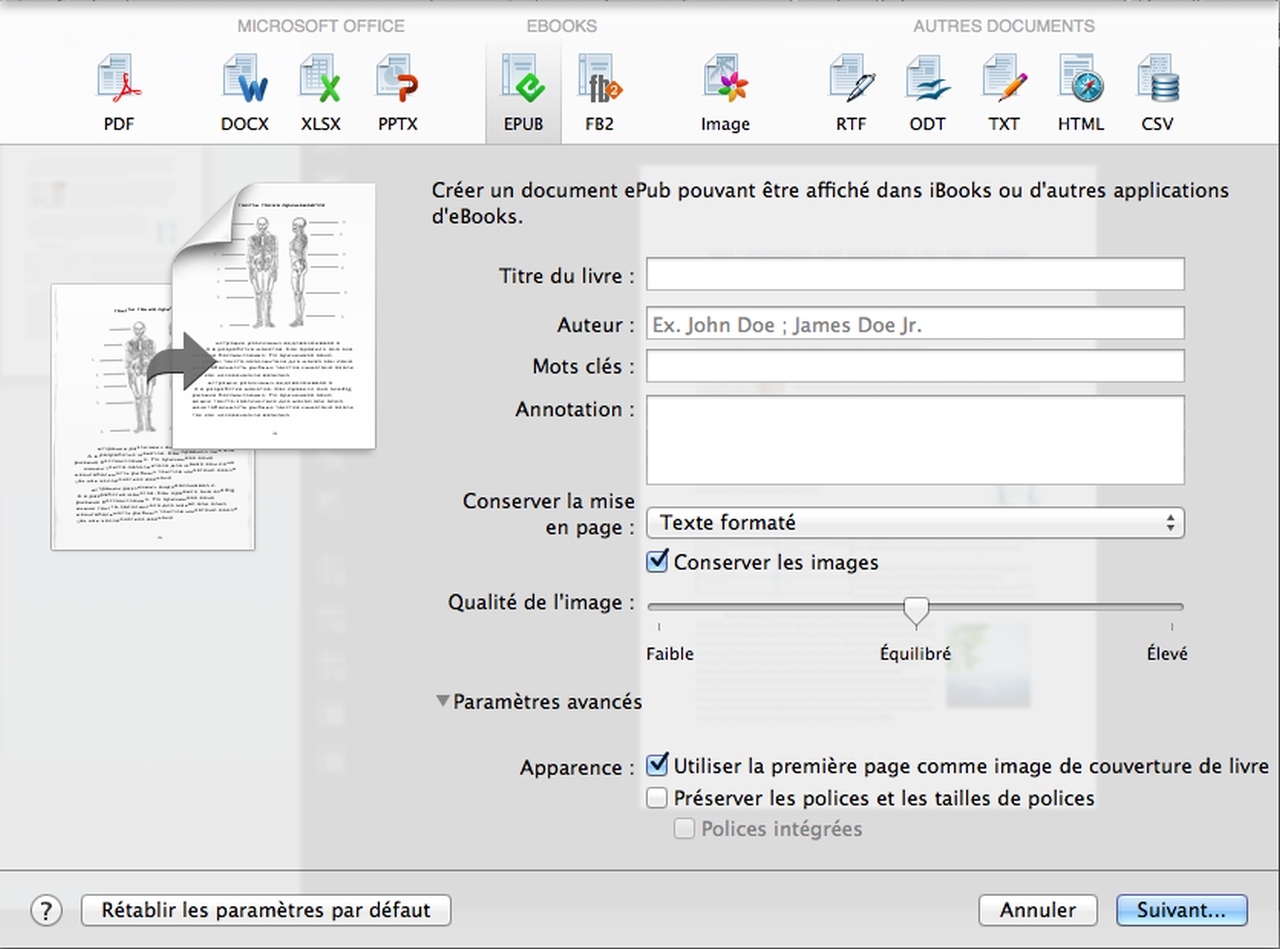Select XLSX spreadsheet export icon

point(321,92)
